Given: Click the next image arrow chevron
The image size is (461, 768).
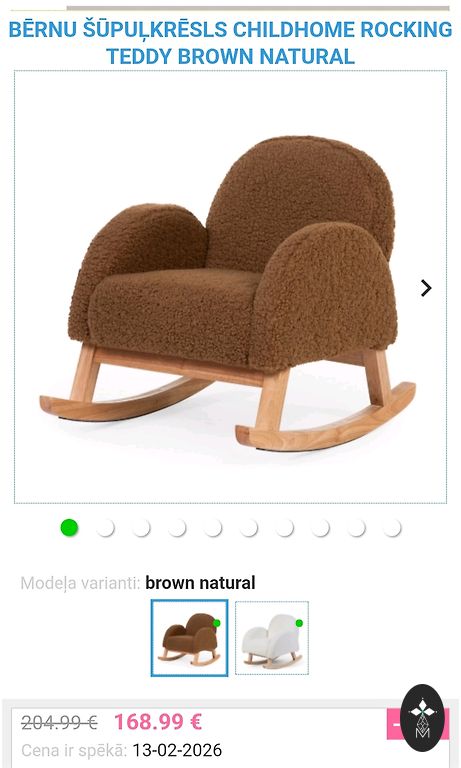Looking at the screenshot, I should click(426, 288).
